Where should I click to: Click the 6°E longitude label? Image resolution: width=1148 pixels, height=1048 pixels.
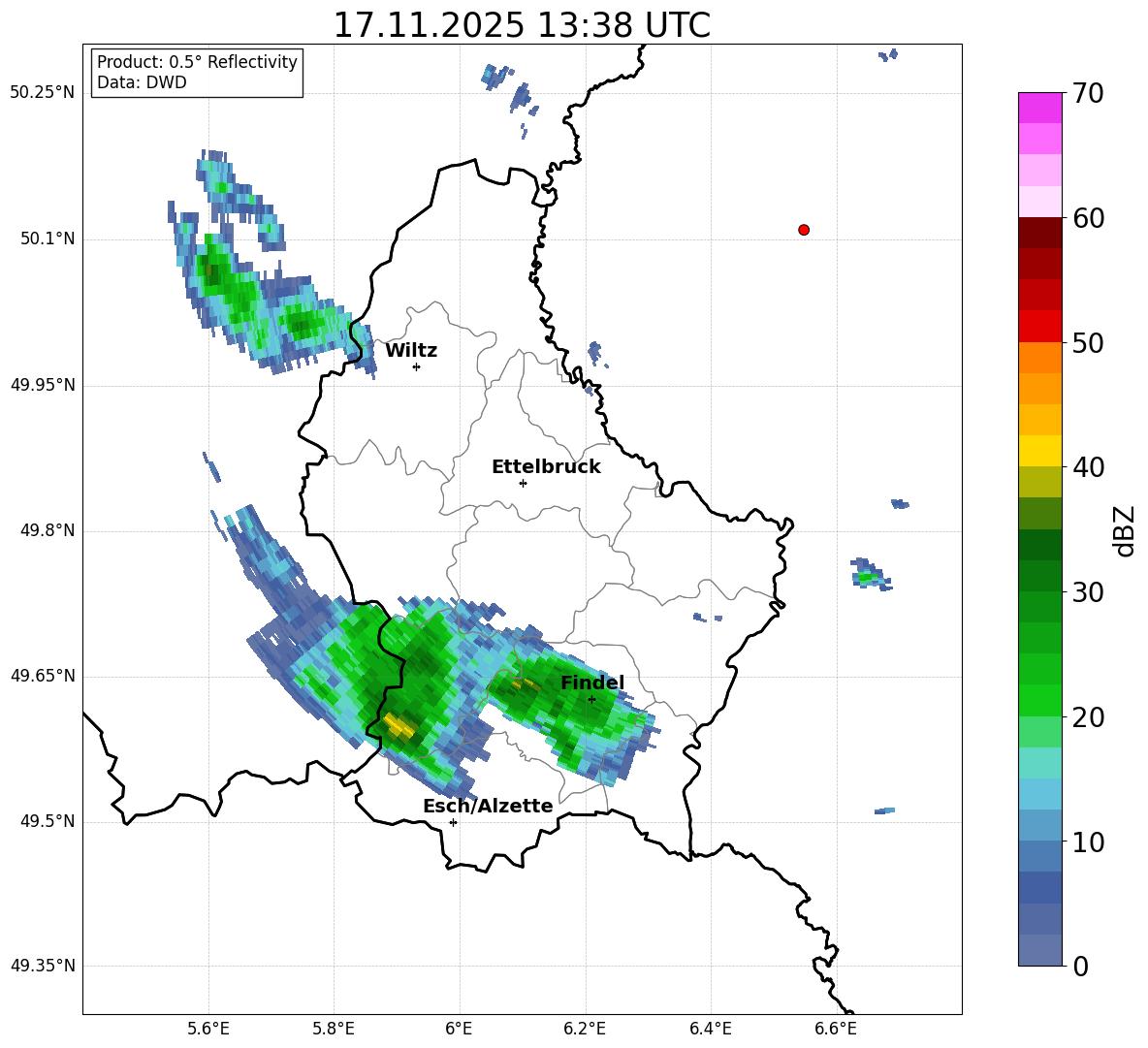pyautogui.click(x=459, y=1029)
